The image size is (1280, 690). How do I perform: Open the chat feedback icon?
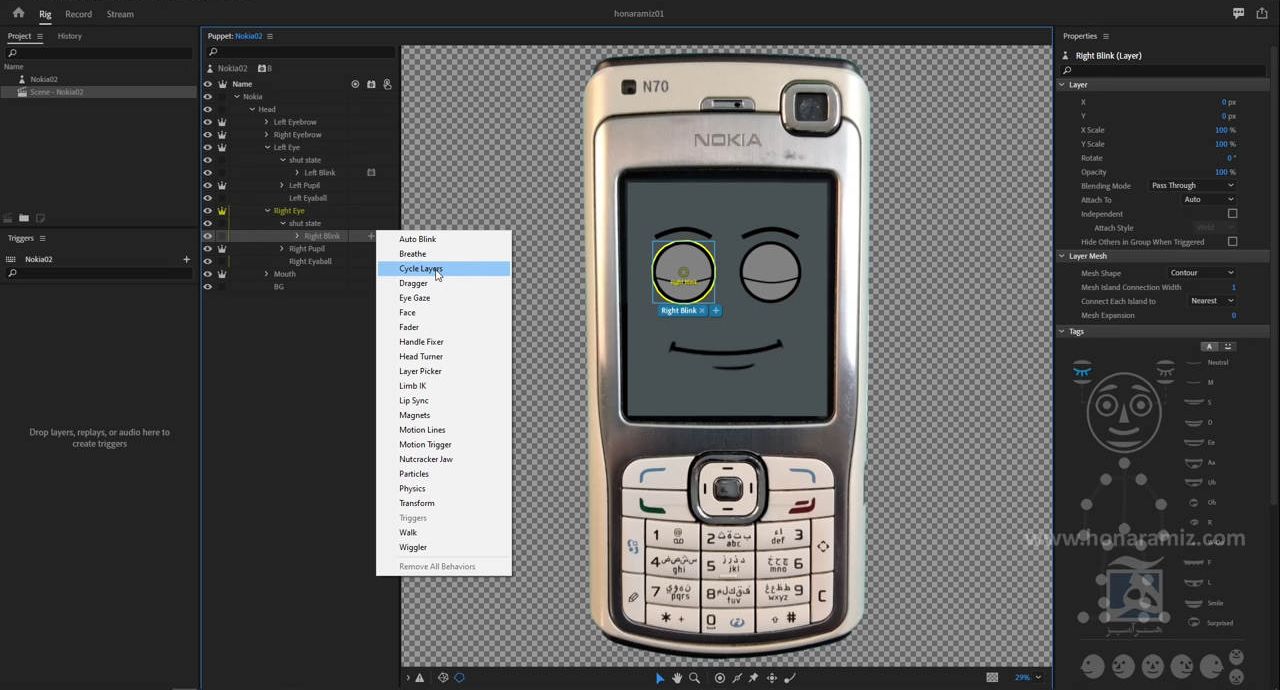click(x=1238, y=13)
